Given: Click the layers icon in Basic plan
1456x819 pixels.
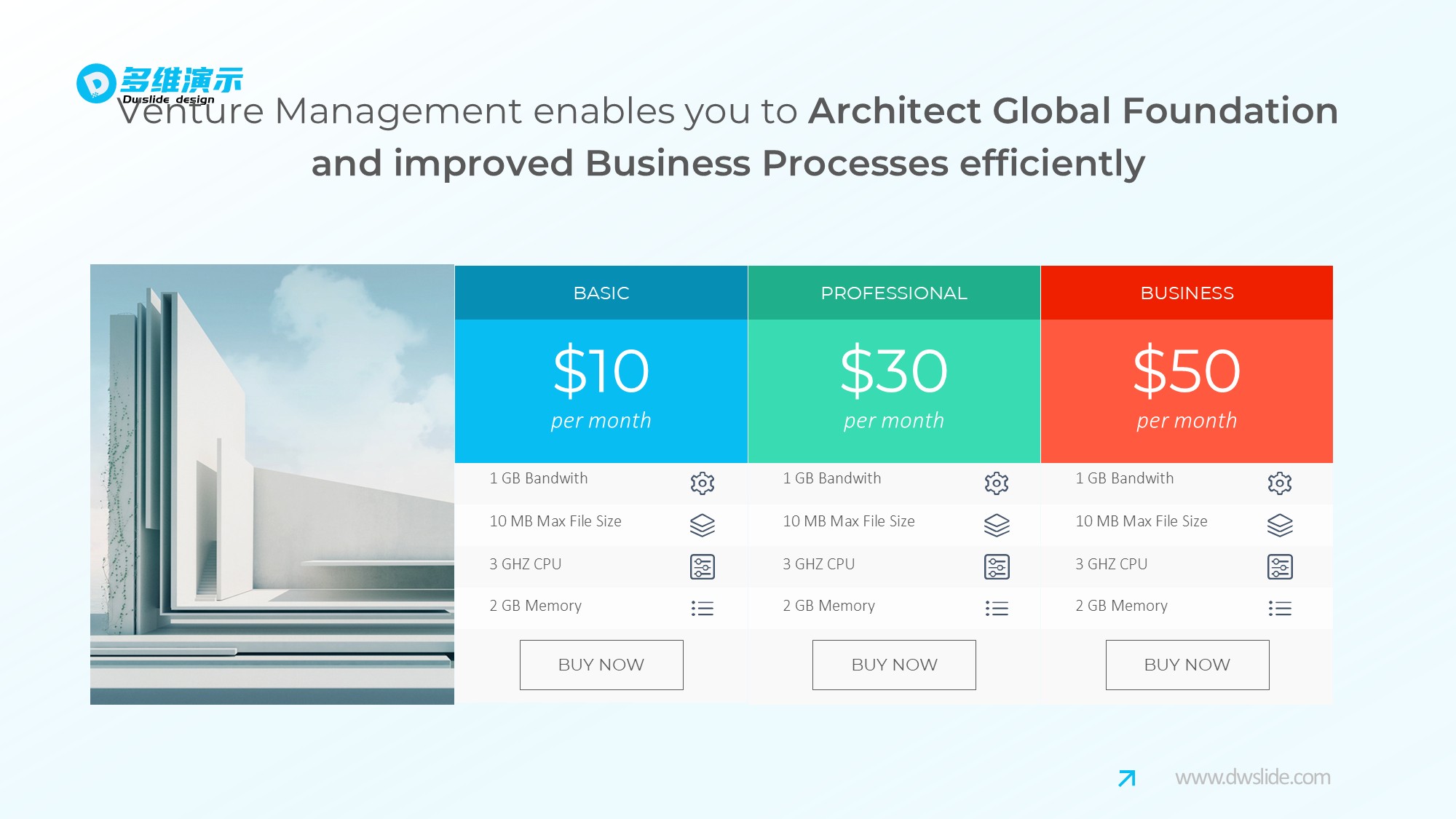Looking at the screenshot, I should point(702,525).
